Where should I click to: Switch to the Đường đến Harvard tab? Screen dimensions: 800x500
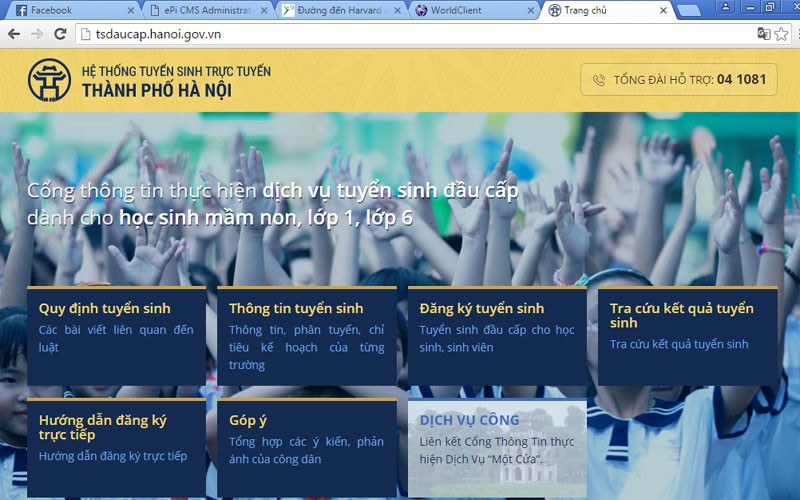point(335,11)
